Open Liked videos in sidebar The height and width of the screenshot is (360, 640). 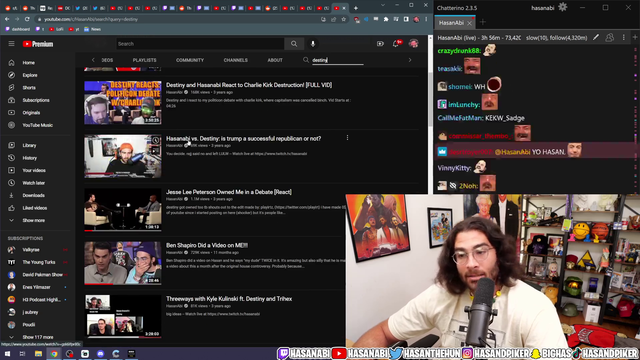point(36,208)
